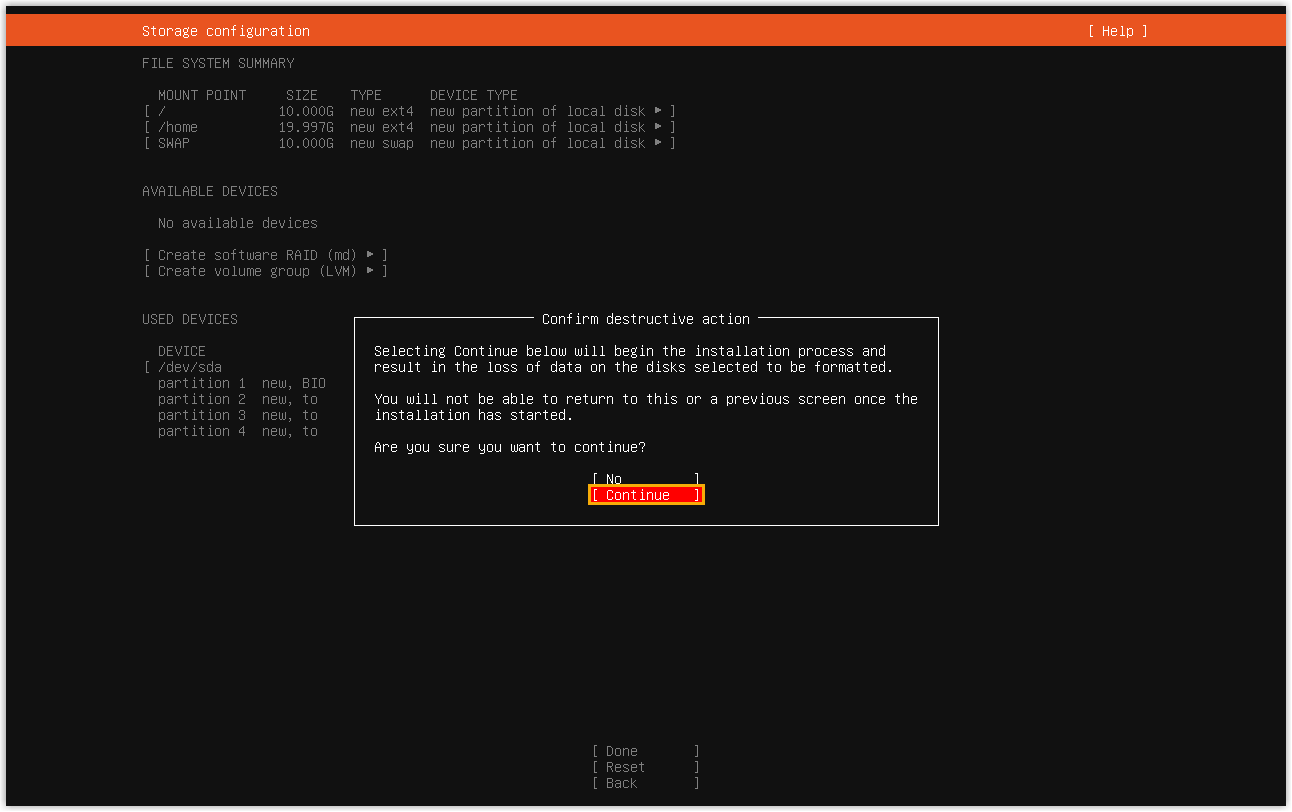
Task: Select partition 2 under /dev/sda
Action: click(201, 399)
